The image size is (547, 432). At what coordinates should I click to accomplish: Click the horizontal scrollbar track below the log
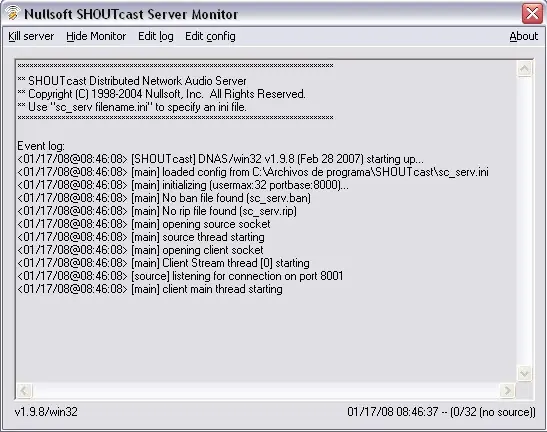pos(266,390)
